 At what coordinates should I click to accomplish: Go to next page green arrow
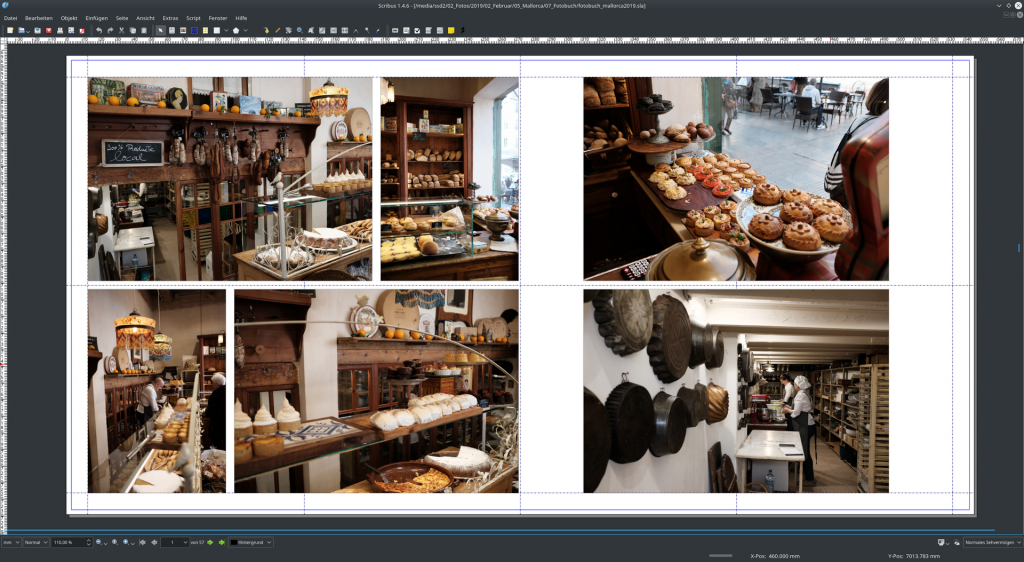[x=210, y=542]
